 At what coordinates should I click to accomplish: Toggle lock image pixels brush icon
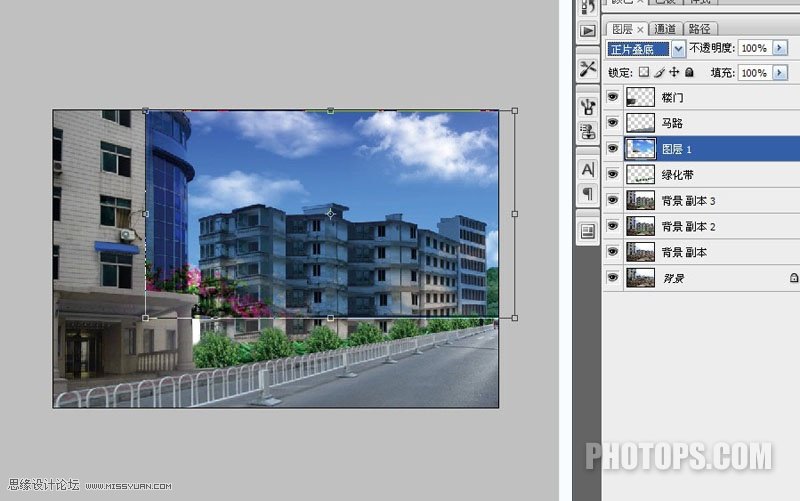[659, 72]
